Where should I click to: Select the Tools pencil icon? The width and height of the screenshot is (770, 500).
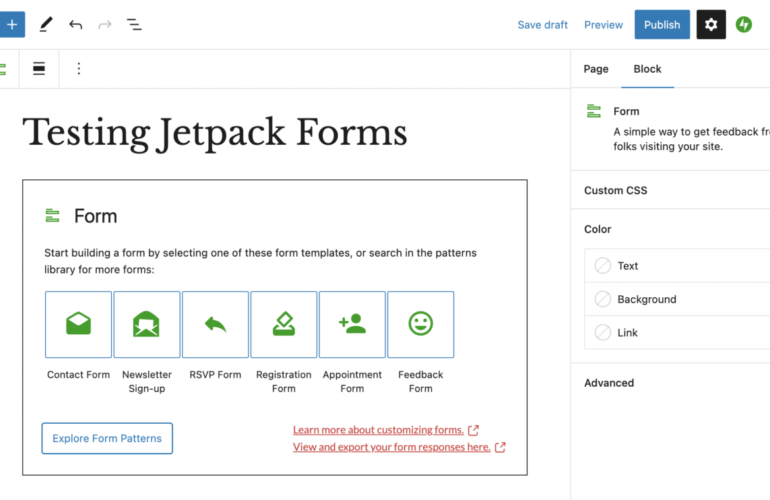click(46, 24)
